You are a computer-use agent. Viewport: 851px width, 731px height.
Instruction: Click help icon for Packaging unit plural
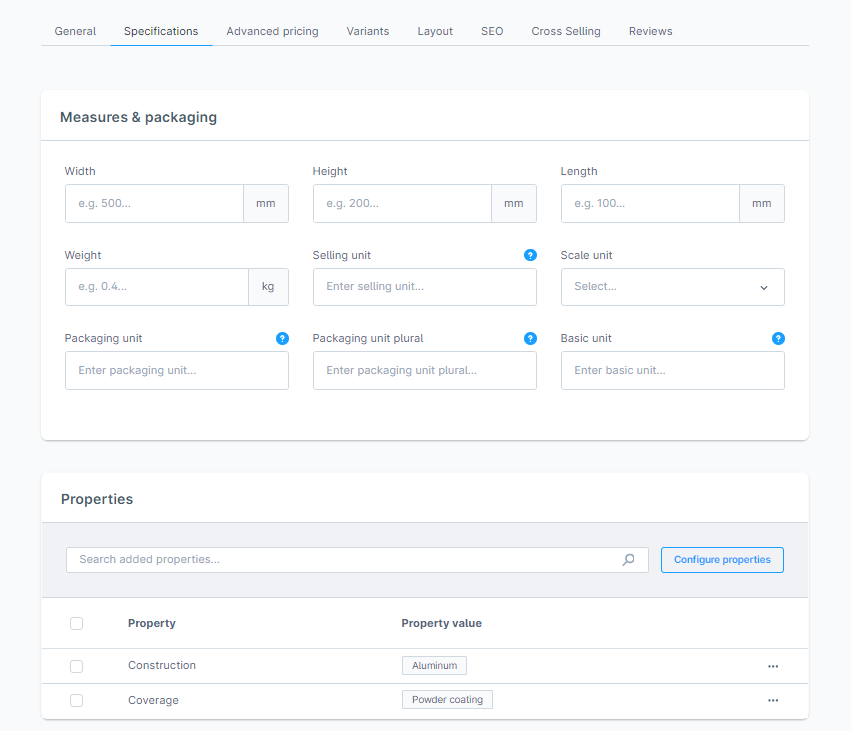(530, 339)
